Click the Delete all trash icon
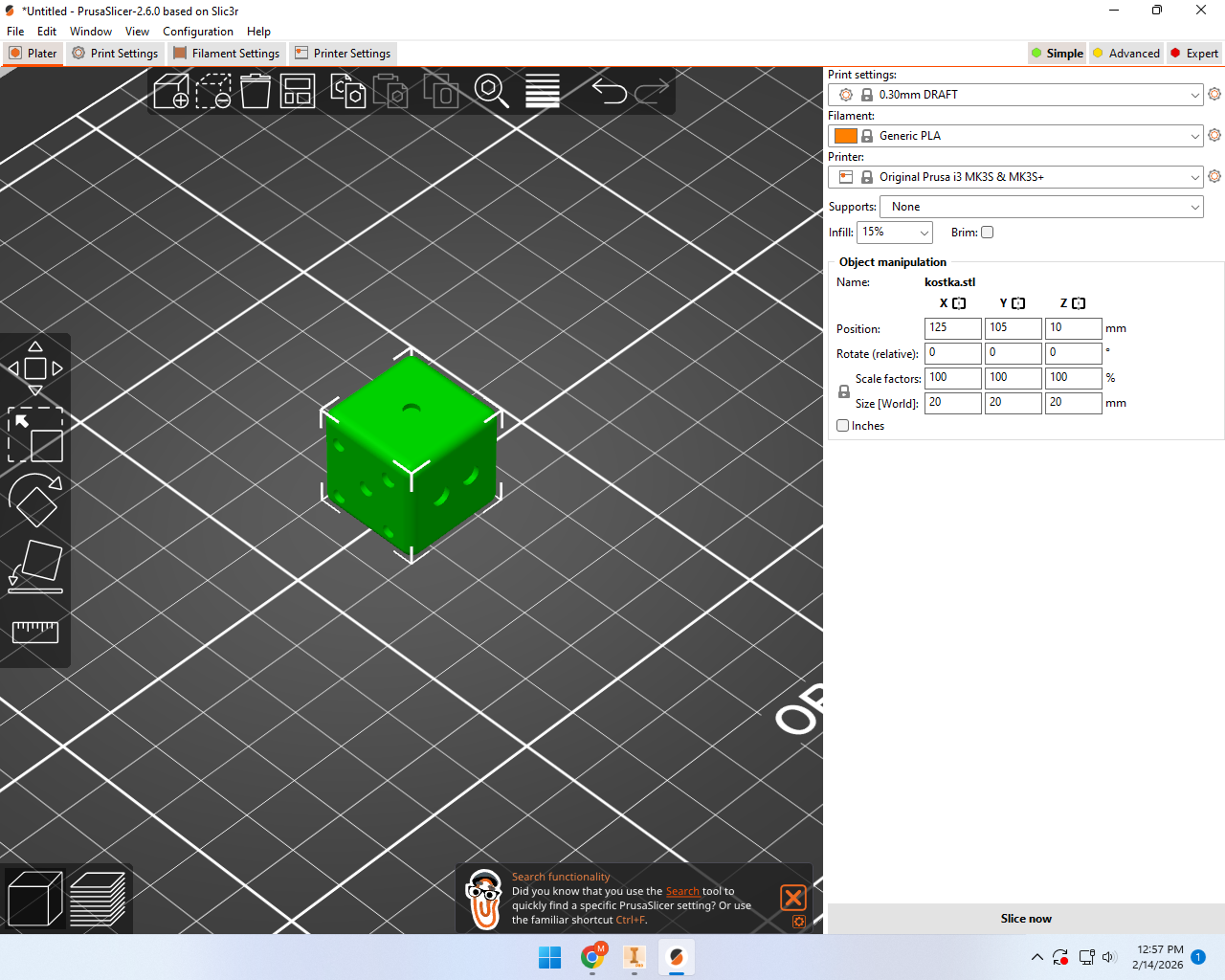 [x=256, y=92]
